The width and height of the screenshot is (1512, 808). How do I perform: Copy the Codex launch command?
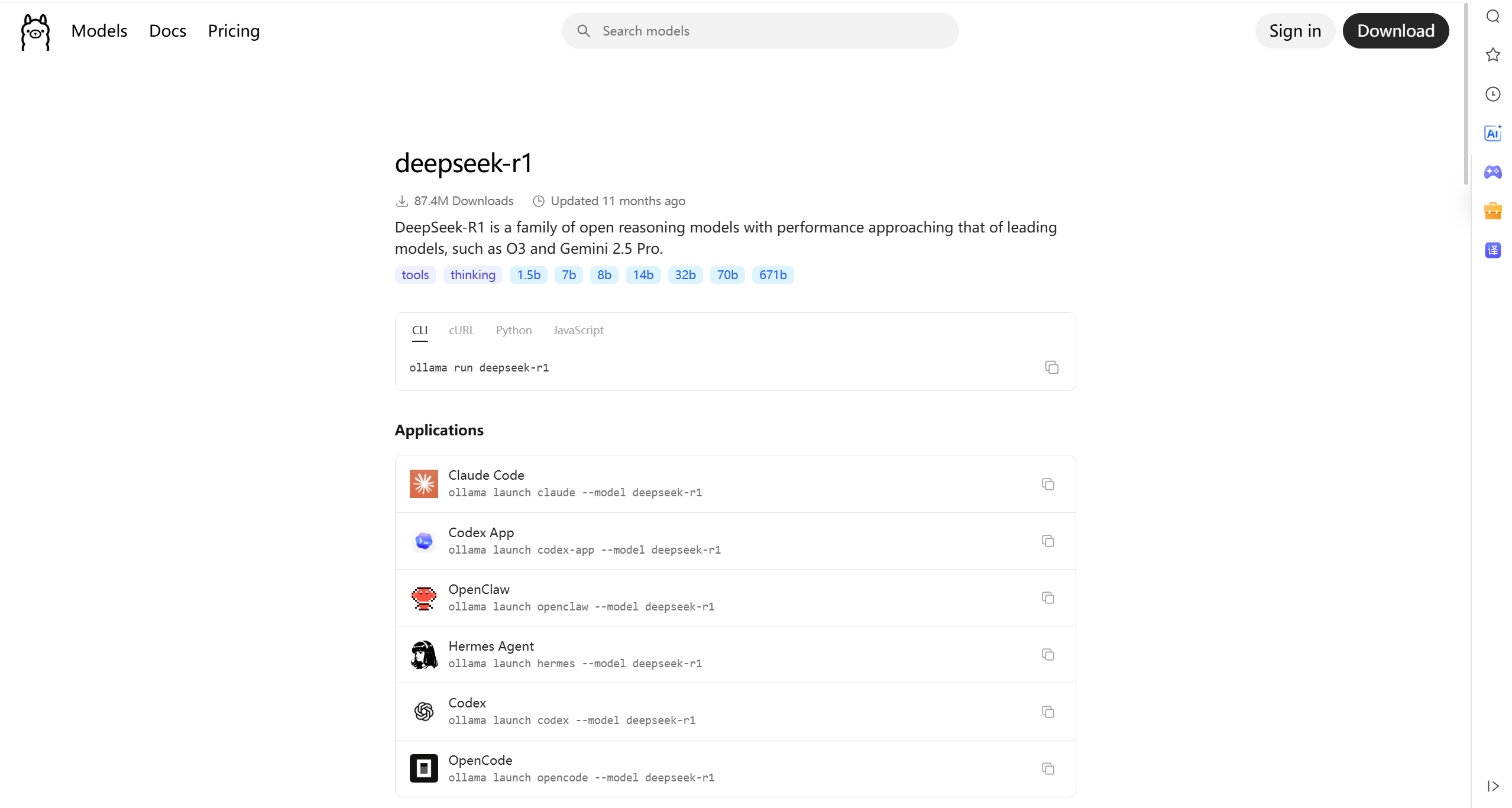1048,712
